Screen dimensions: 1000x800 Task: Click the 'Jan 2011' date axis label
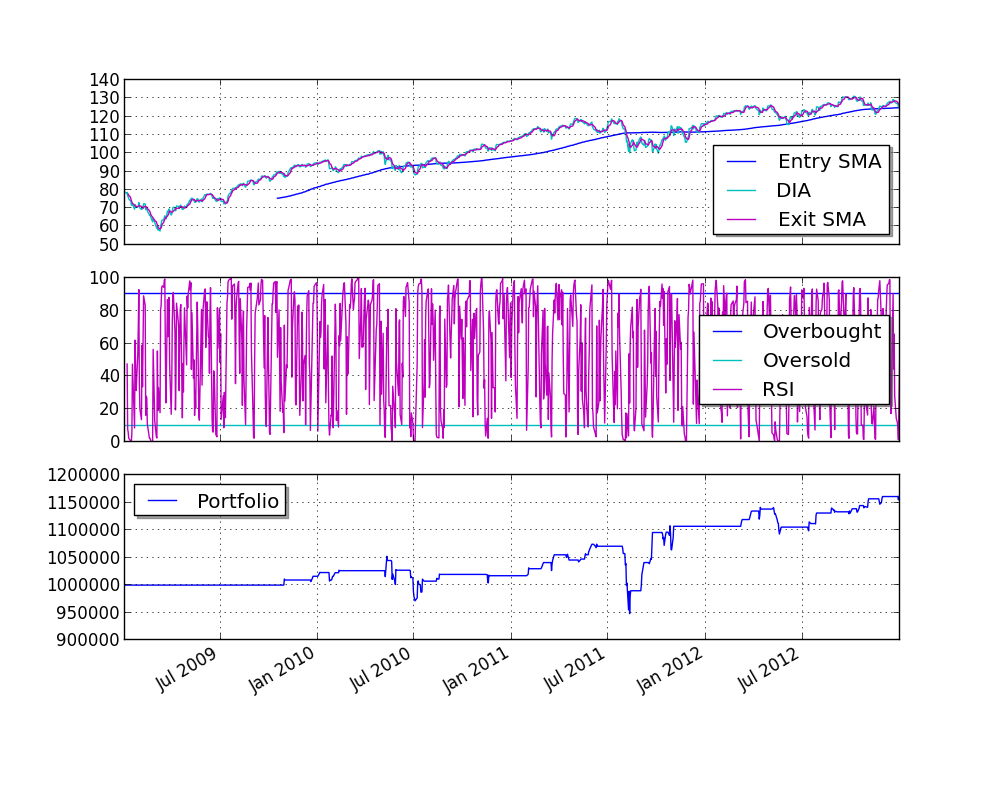(x=476, y=670)
